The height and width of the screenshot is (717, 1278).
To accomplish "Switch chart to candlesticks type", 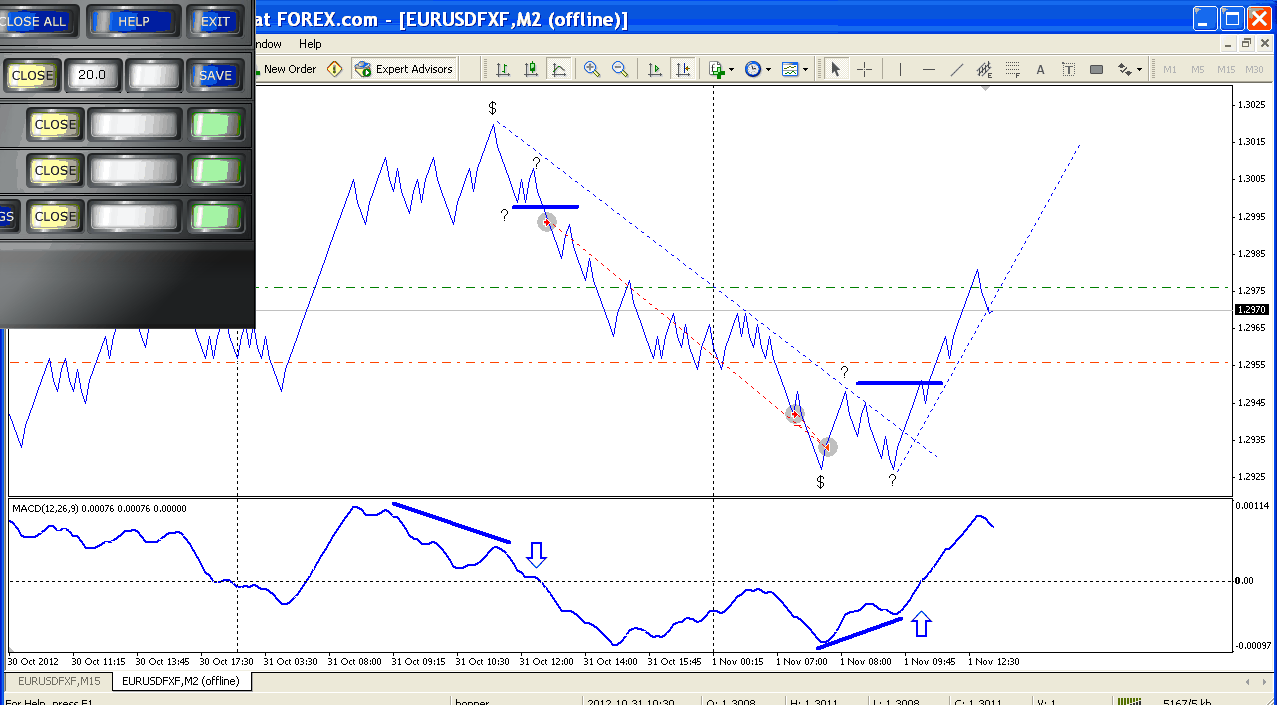I will pyautogui.click(x=531, y=69).
